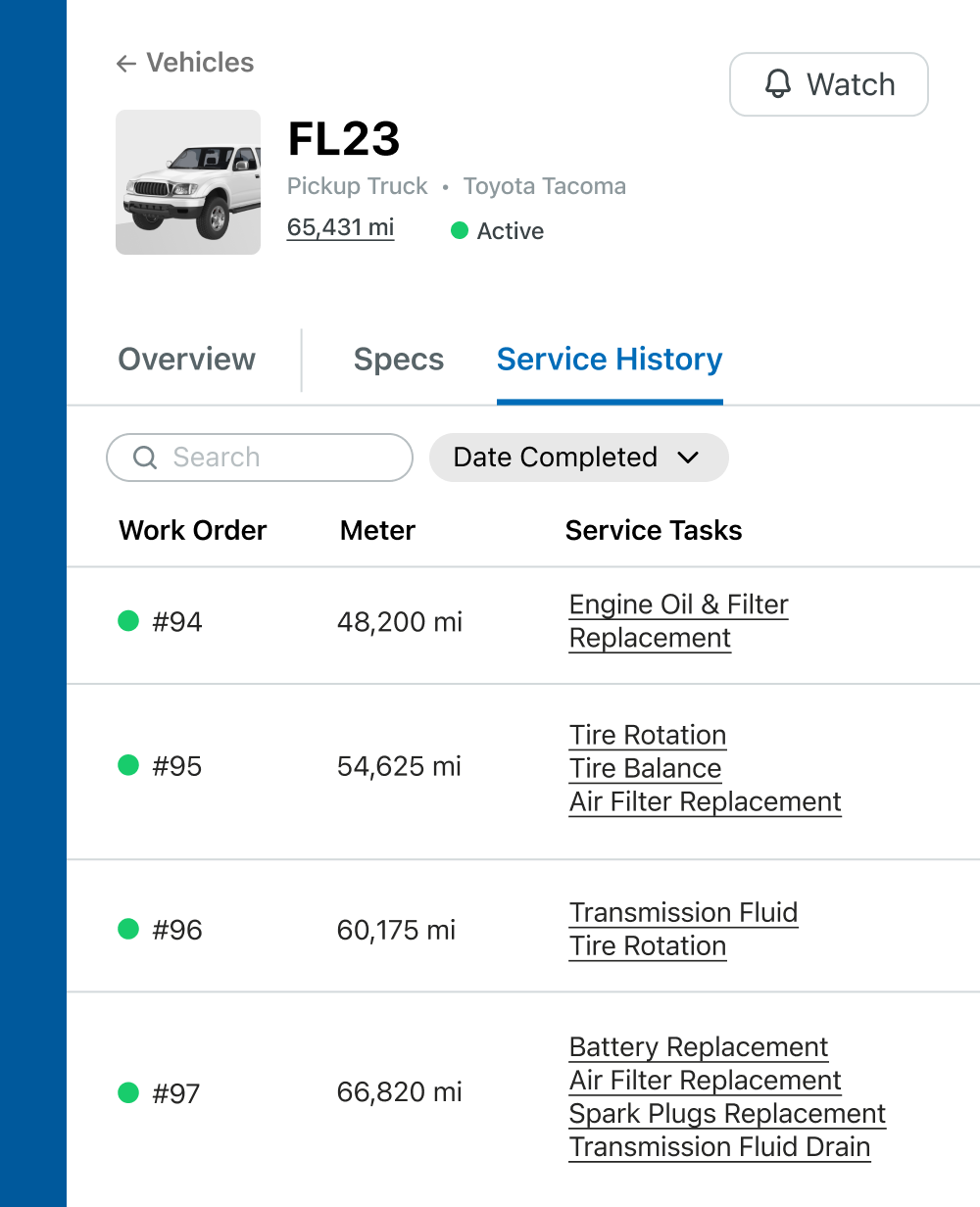This screenshot has height=1207, width=980.
Task: Click the magnifying glass search icon
Action: pyautogui.click(x=145, y=458)
